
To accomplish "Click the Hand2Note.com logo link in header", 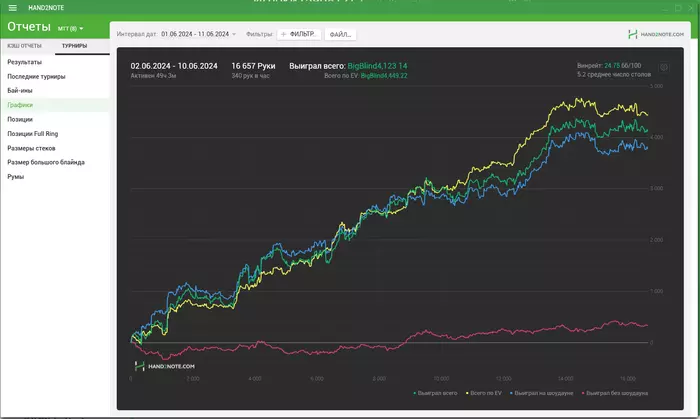I will coord(656,34).
